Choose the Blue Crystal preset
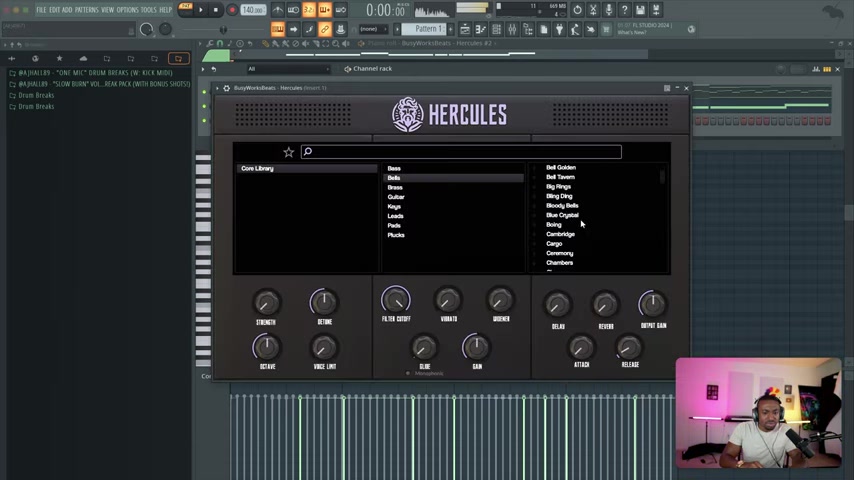This screenshot has height=480, width=854. click(562, 215)
